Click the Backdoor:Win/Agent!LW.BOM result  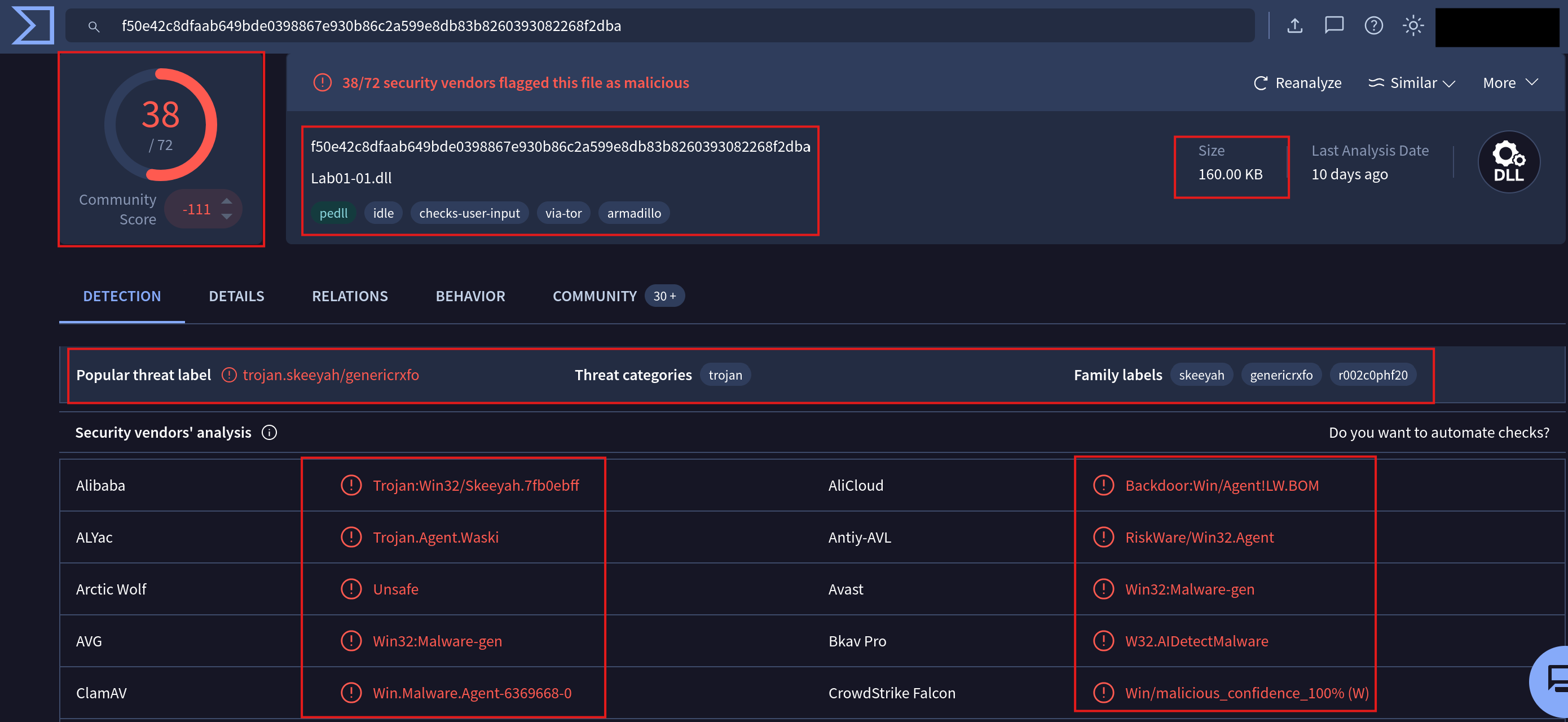point(1222,485)
